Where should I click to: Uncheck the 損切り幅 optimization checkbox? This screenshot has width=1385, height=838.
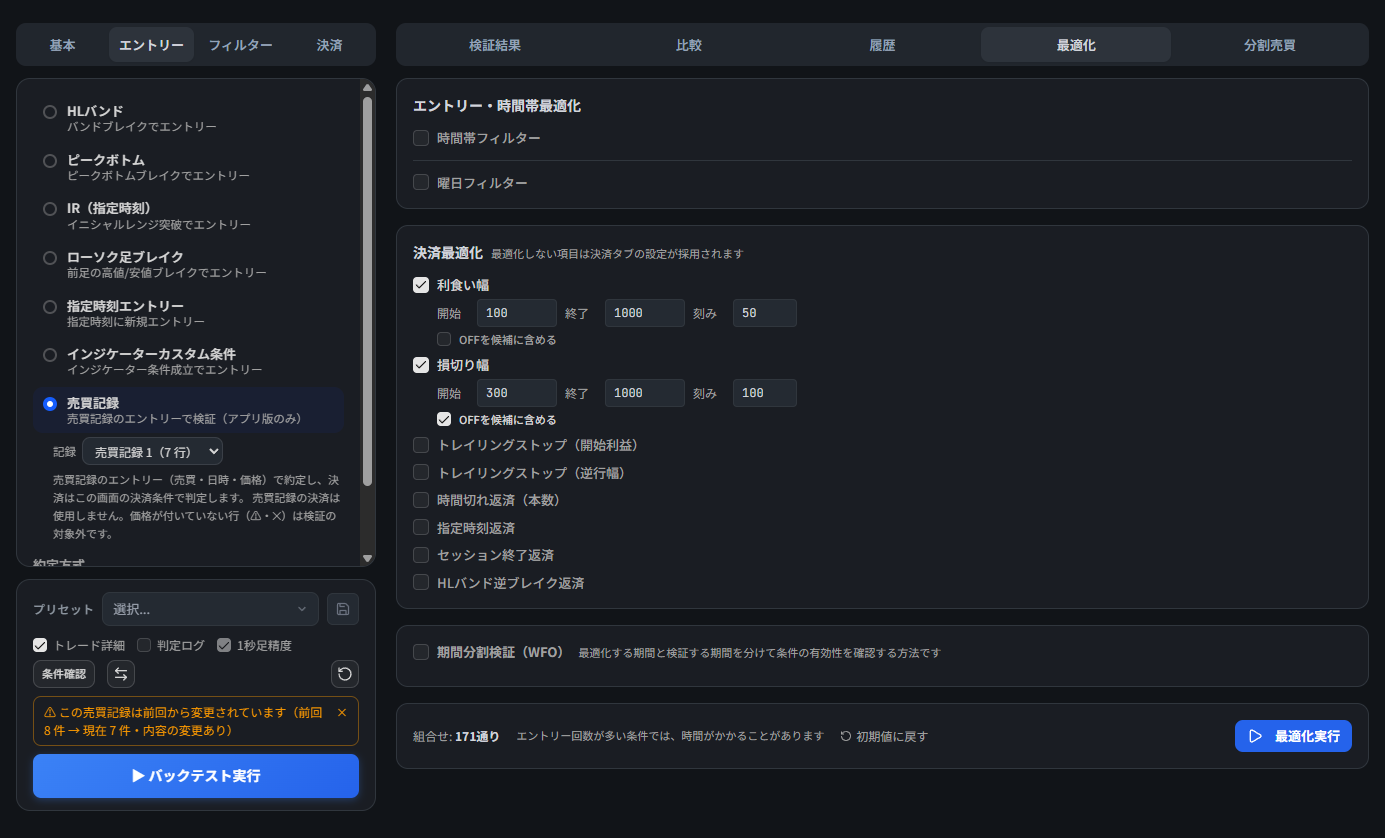pyautogui.click(x=421, y=365)
